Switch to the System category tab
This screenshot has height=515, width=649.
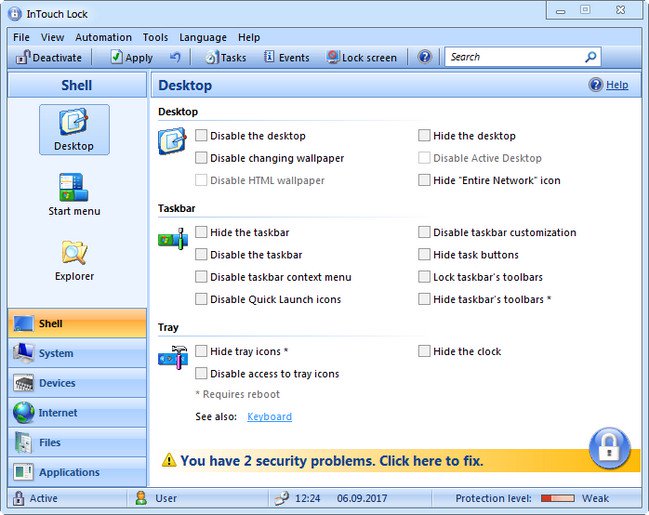pos(77,353)
